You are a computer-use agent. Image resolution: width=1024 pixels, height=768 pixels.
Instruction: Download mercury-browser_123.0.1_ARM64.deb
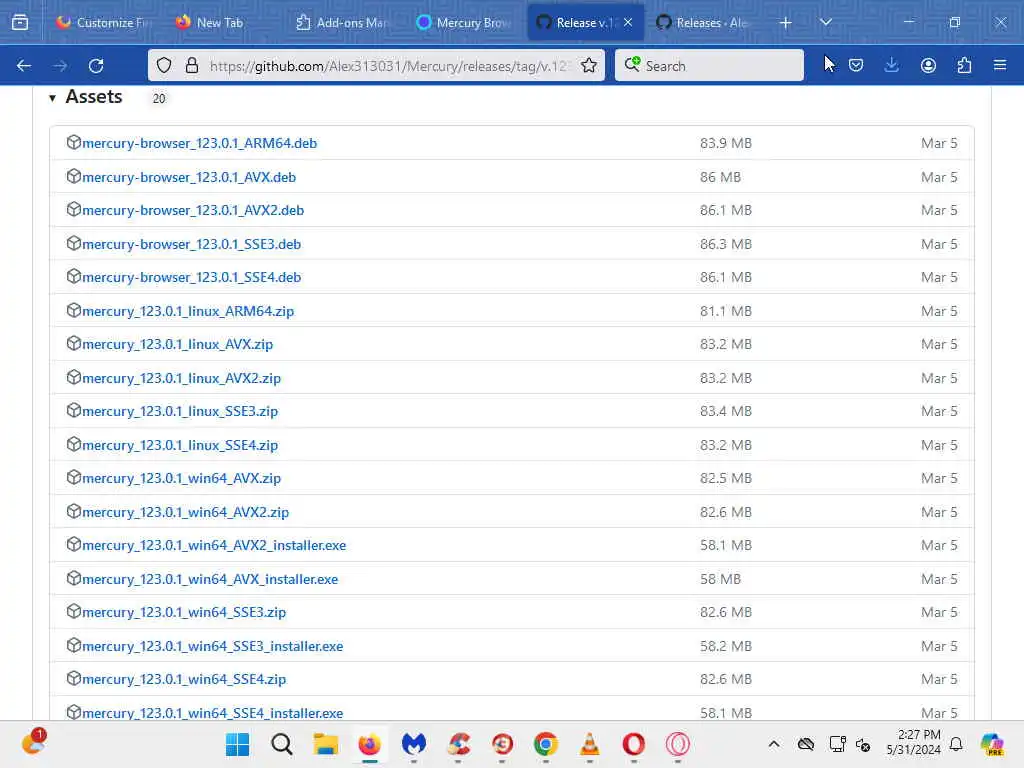click(x=199, y=143)
